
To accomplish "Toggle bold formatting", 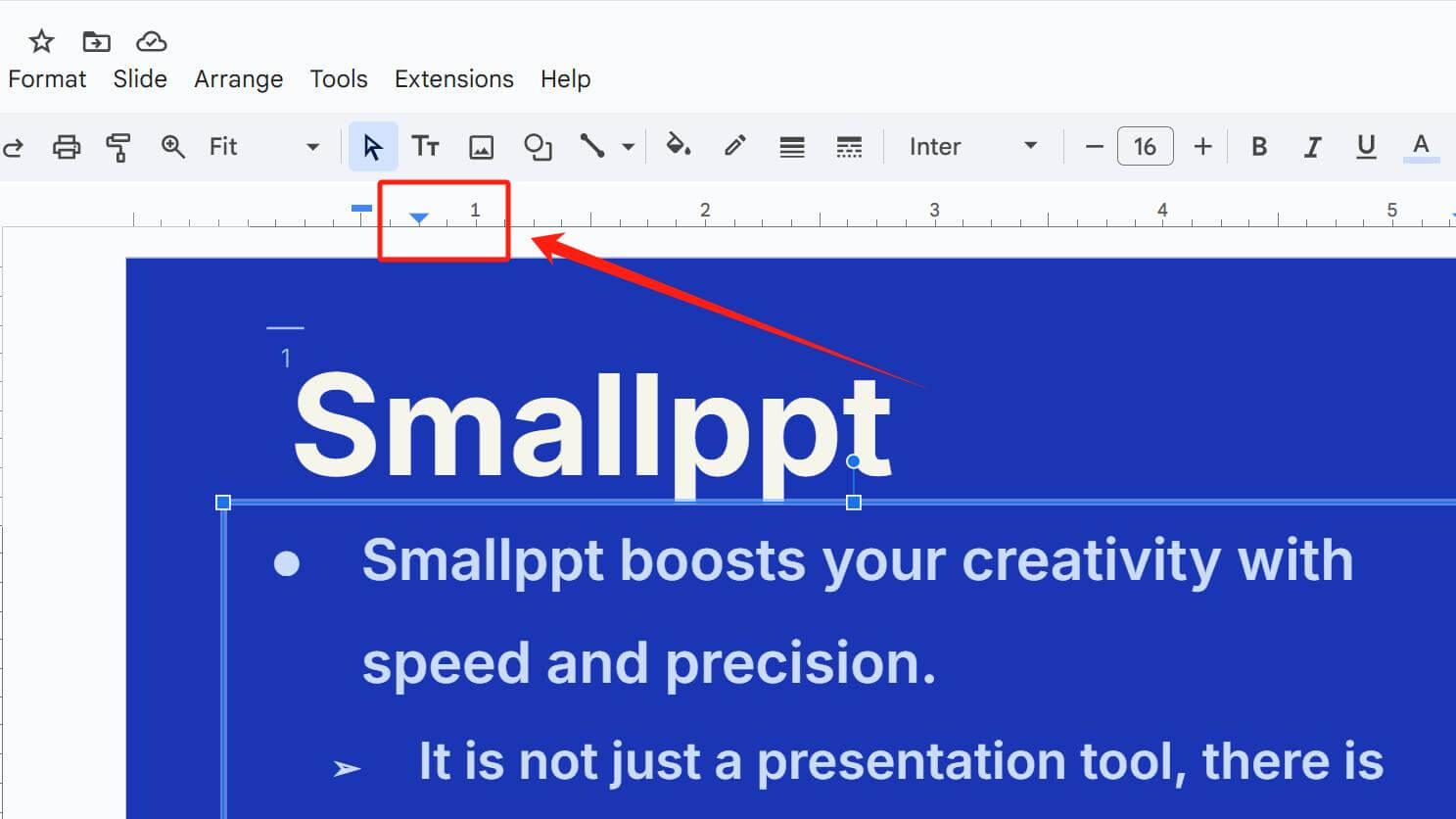I will pos(1259,147).
